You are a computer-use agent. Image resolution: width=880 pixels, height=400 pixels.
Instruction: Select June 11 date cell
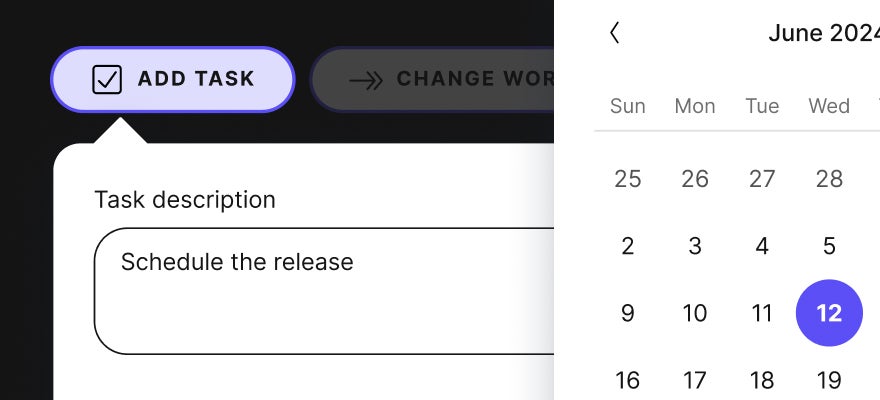coord(761,313)
